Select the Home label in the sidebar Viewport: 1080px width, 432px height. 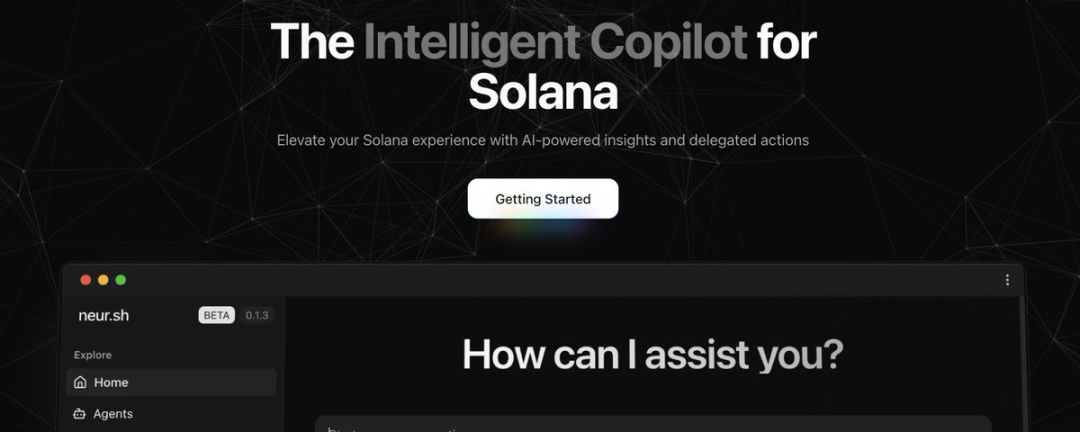coord(111,382)
